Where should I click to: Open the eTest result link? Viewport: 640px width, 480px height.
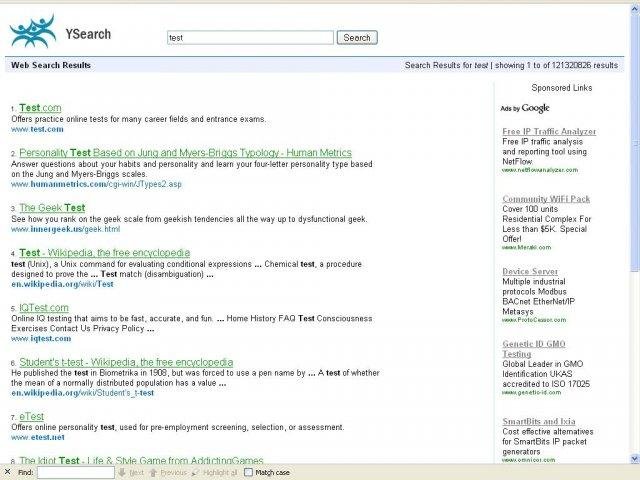point(31,416)
